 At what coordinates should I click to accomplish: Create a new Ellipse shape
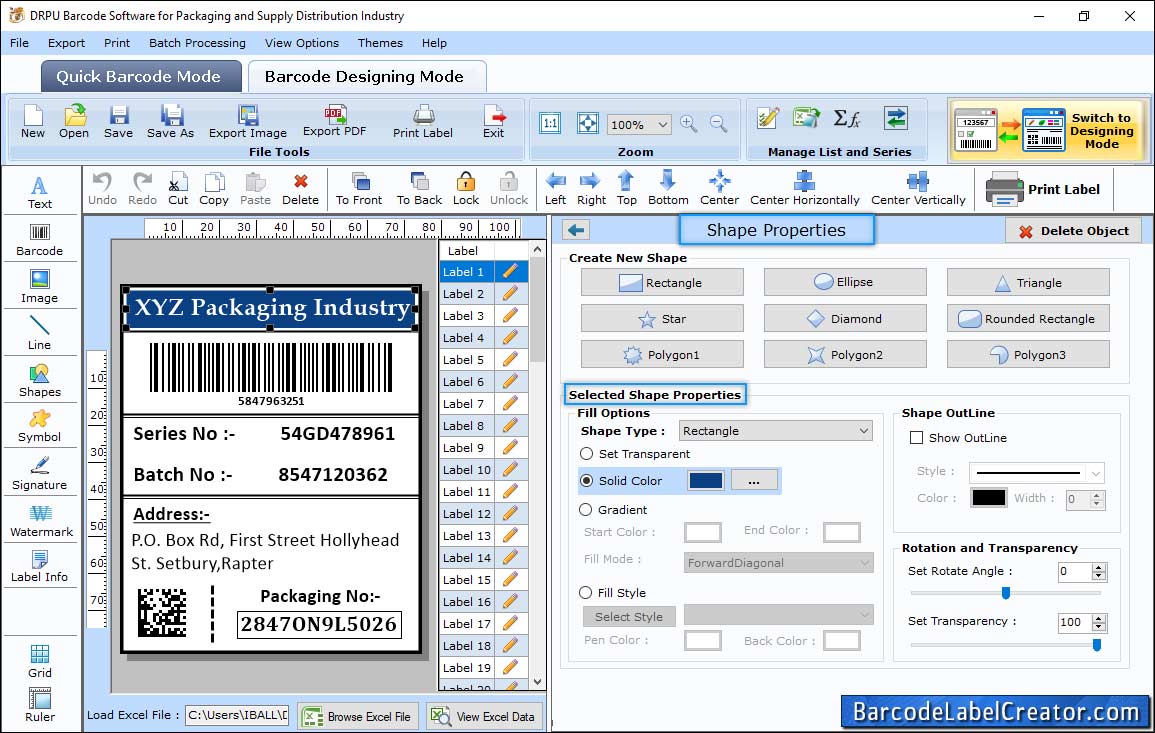pyautogui.click(x=845, y=281)
